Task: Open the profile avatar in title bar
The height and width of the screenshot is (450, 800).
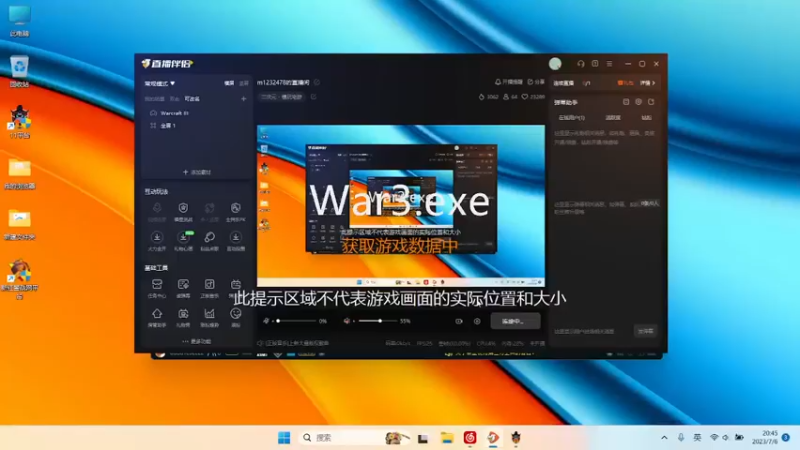Action: (555, 64)
